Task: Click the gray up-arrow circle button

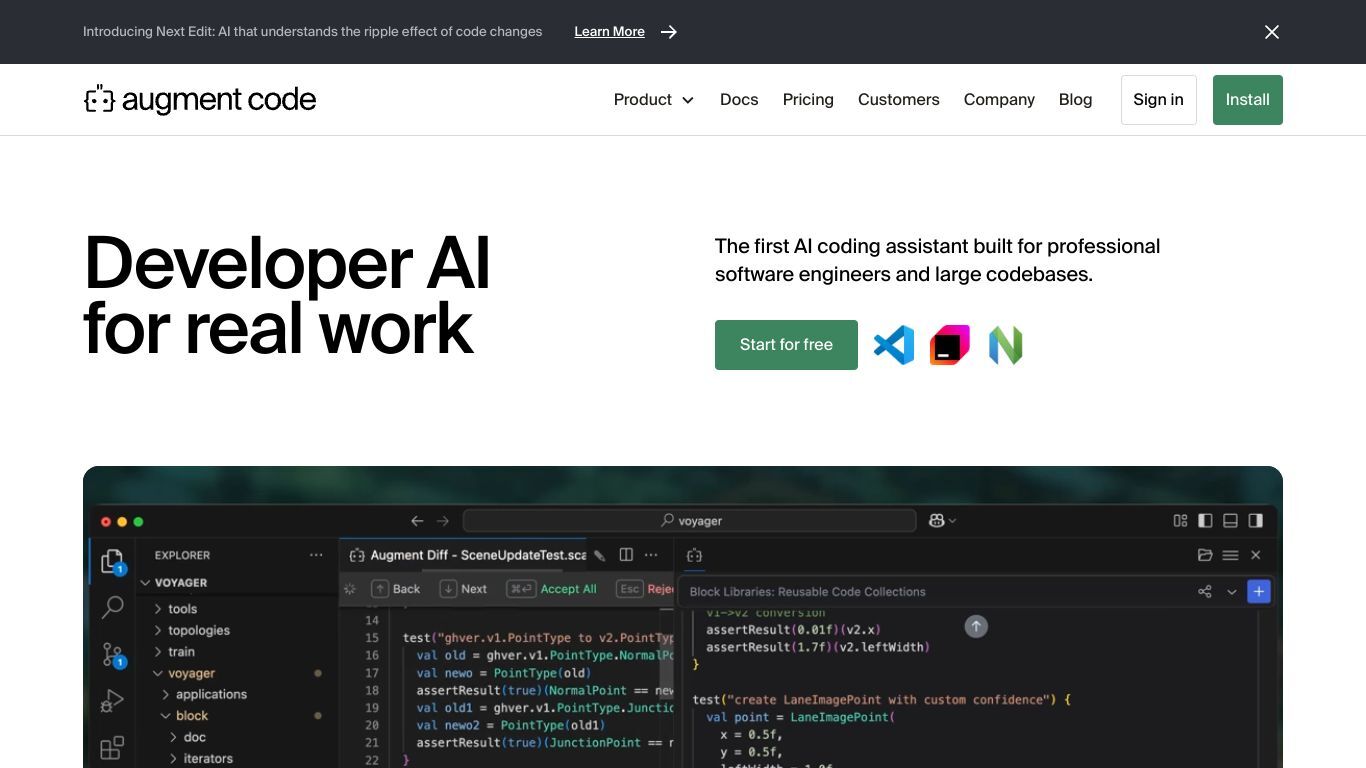Action: (x=976, y=626)
